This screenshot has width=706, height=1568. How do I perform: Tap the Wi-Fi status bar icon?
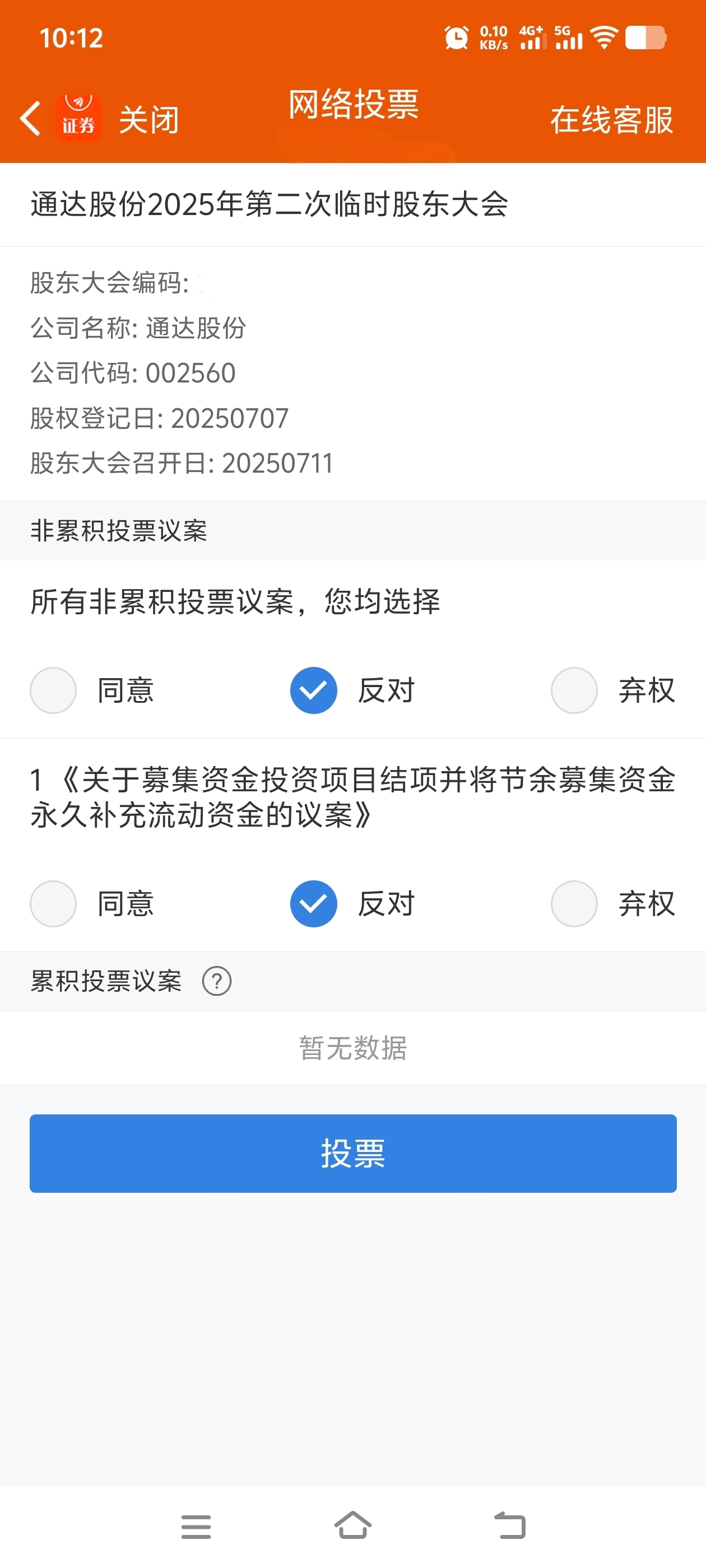pos(604,37)
